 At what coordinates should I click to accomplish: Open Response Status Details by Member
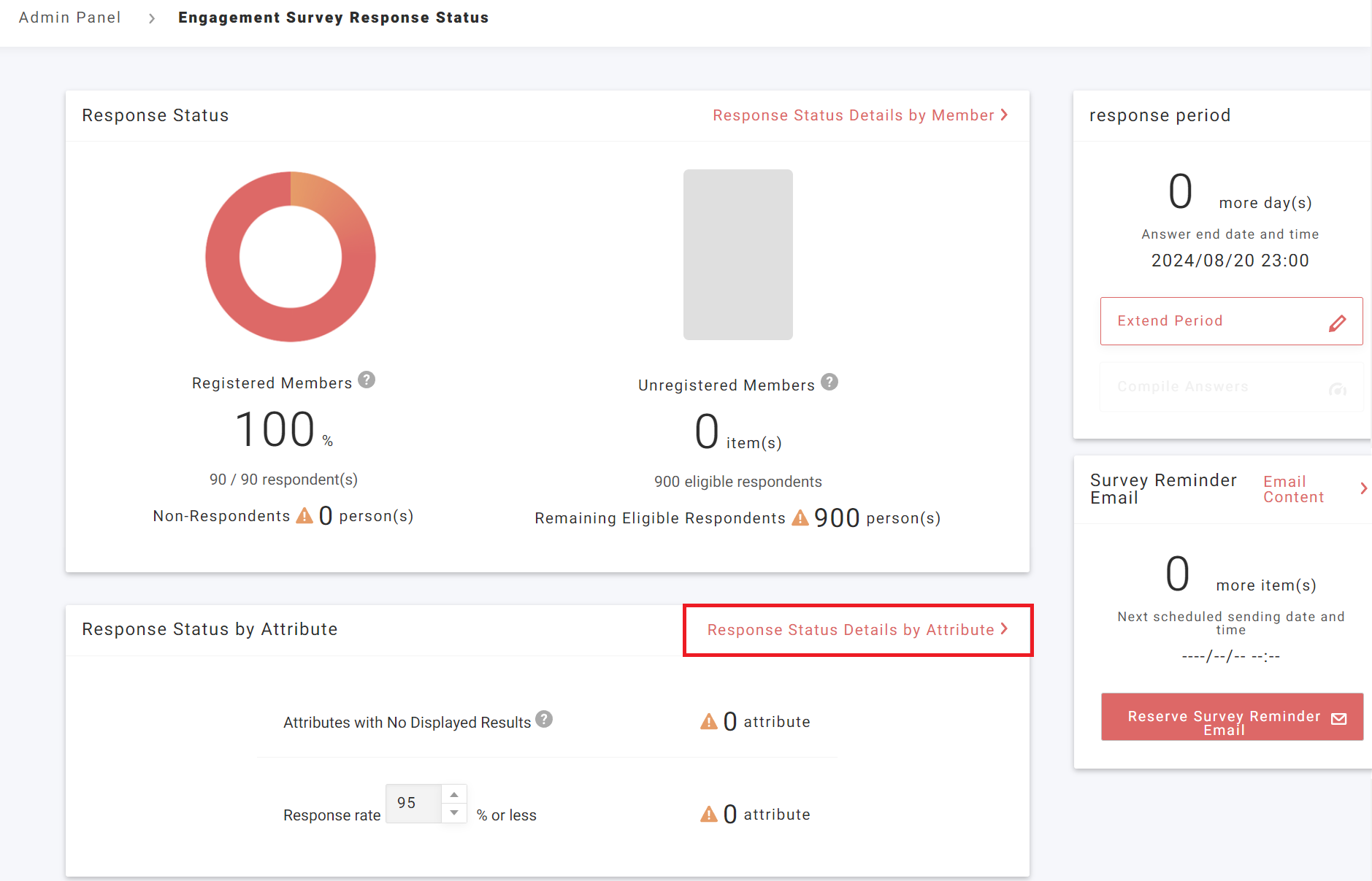click(x=859, y=115)
